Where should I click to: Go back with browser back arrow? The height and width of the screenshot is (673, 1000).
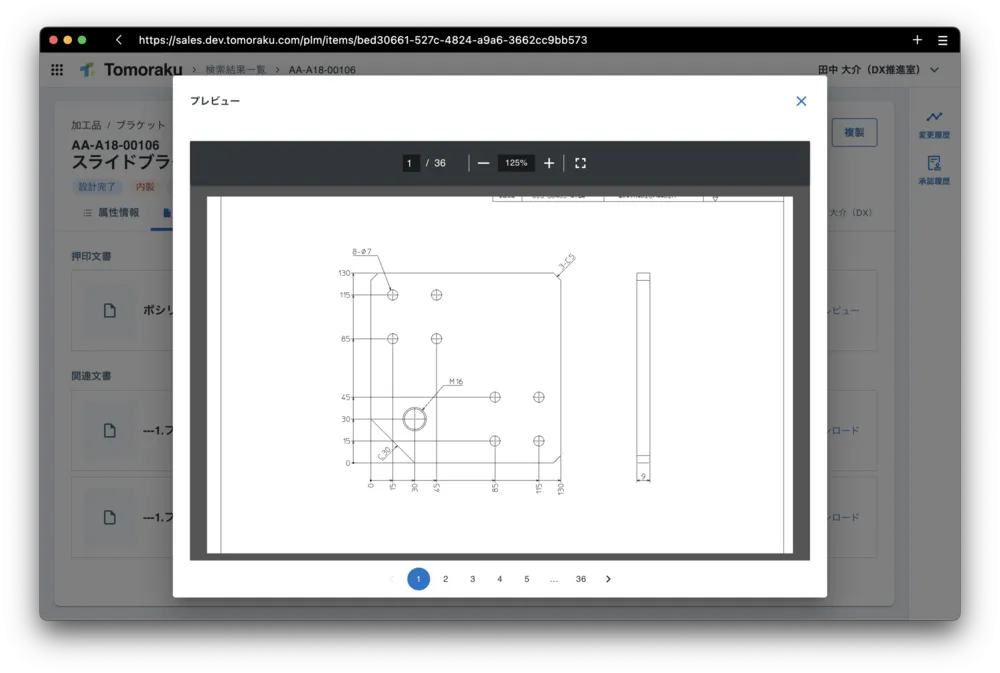[x=119, y=40]
